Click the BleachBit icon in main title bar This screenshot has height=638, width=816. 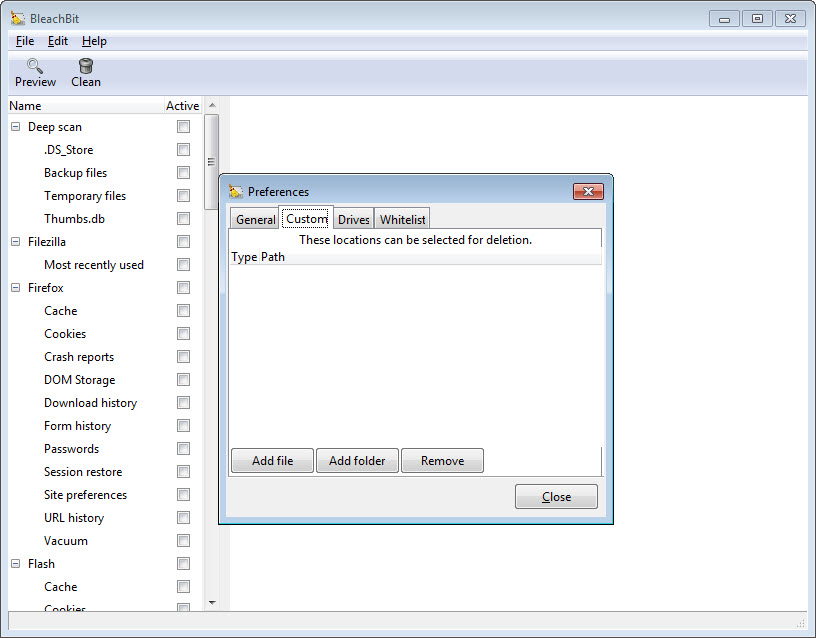coord(18,18)
